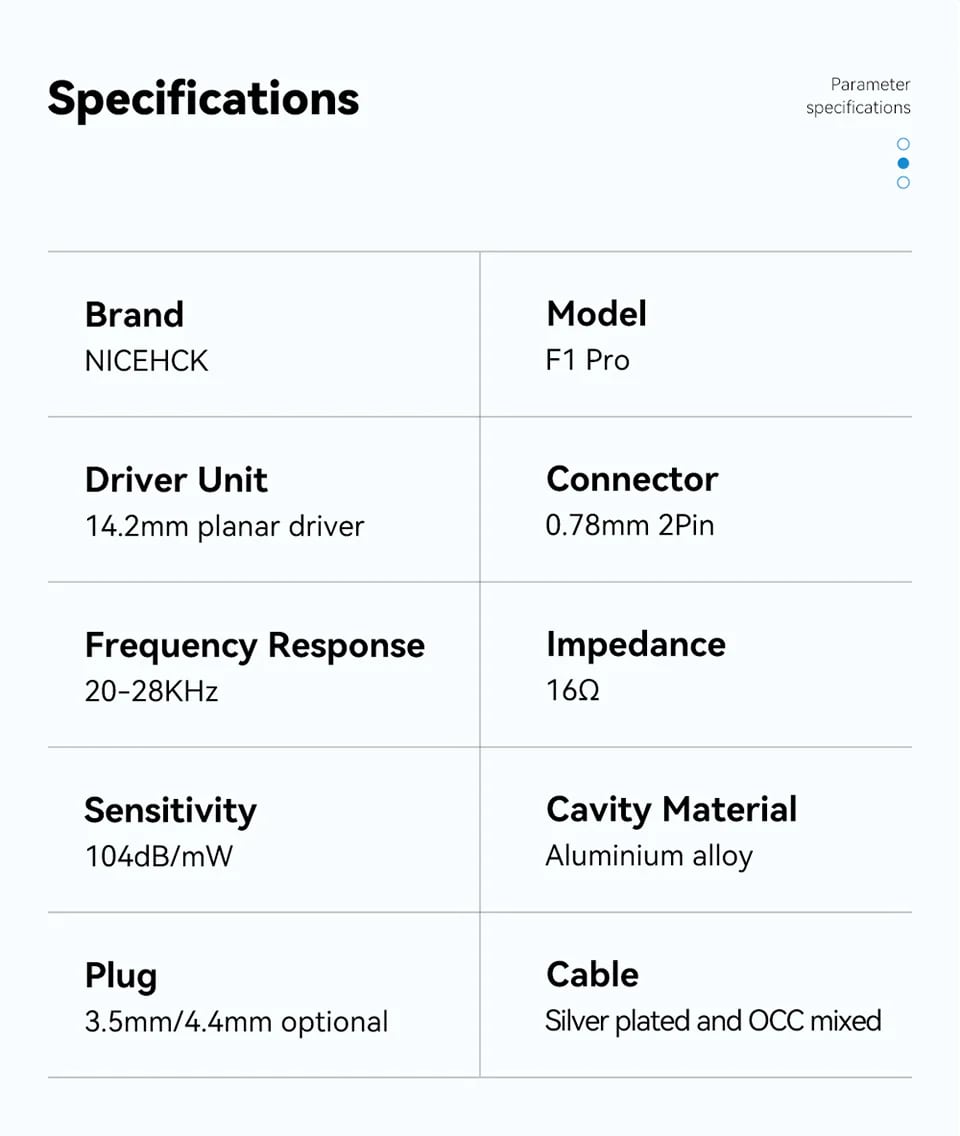Select the NICEHCK brand value
The width and height of the screenshot is (960, 1136).
point(146,360)
